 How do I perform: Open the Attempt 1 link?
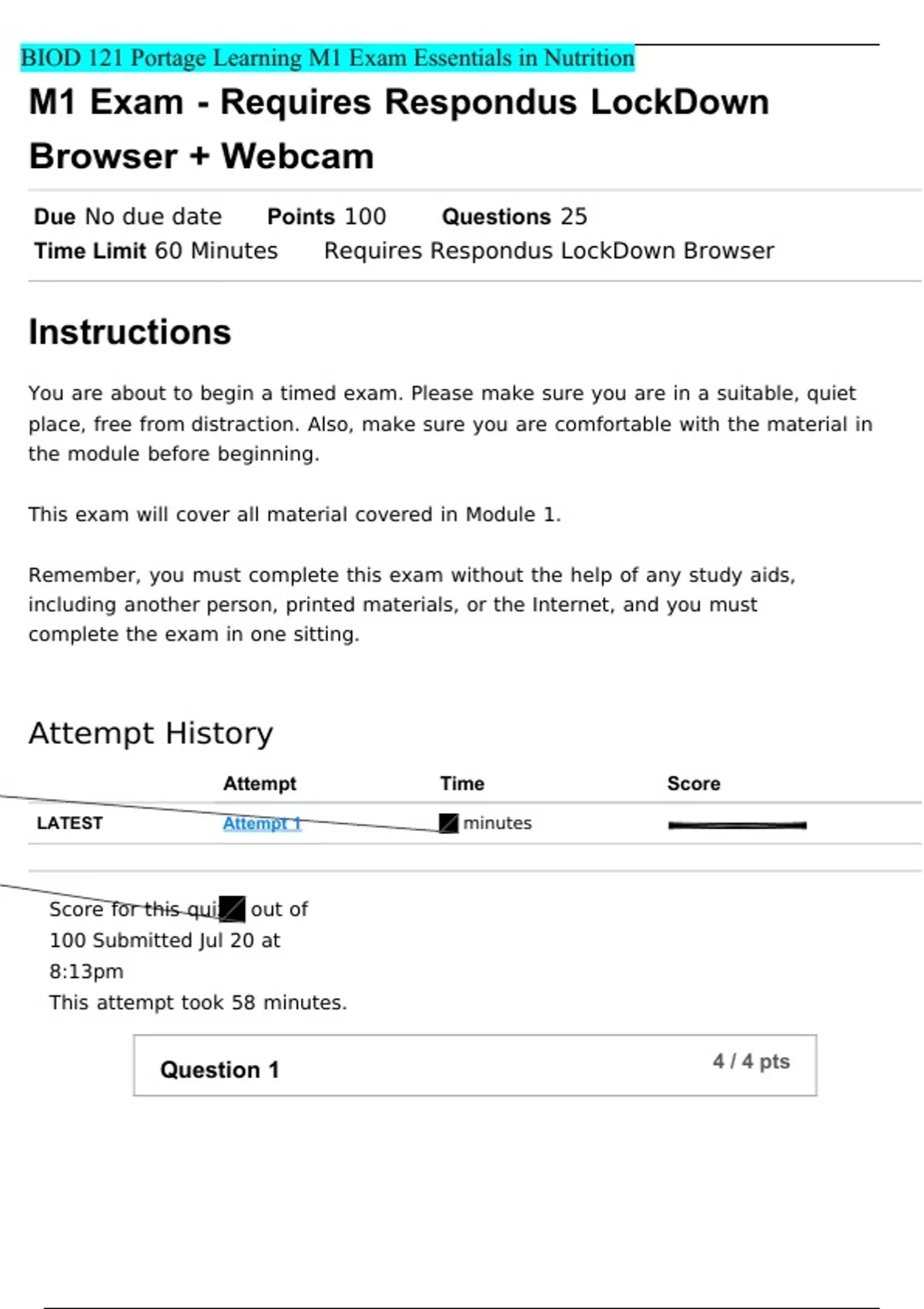coord(261,823)
